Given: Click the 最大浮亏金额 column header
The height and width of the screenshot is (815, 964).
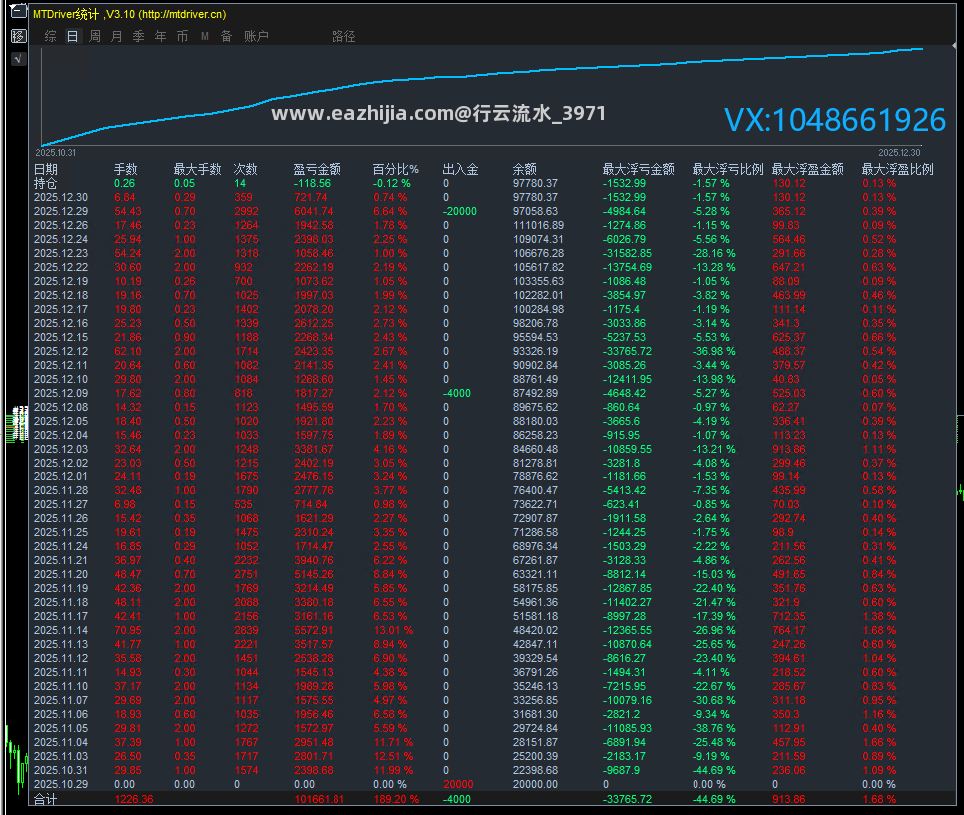Looking at the screenshot, I should 639,170.
